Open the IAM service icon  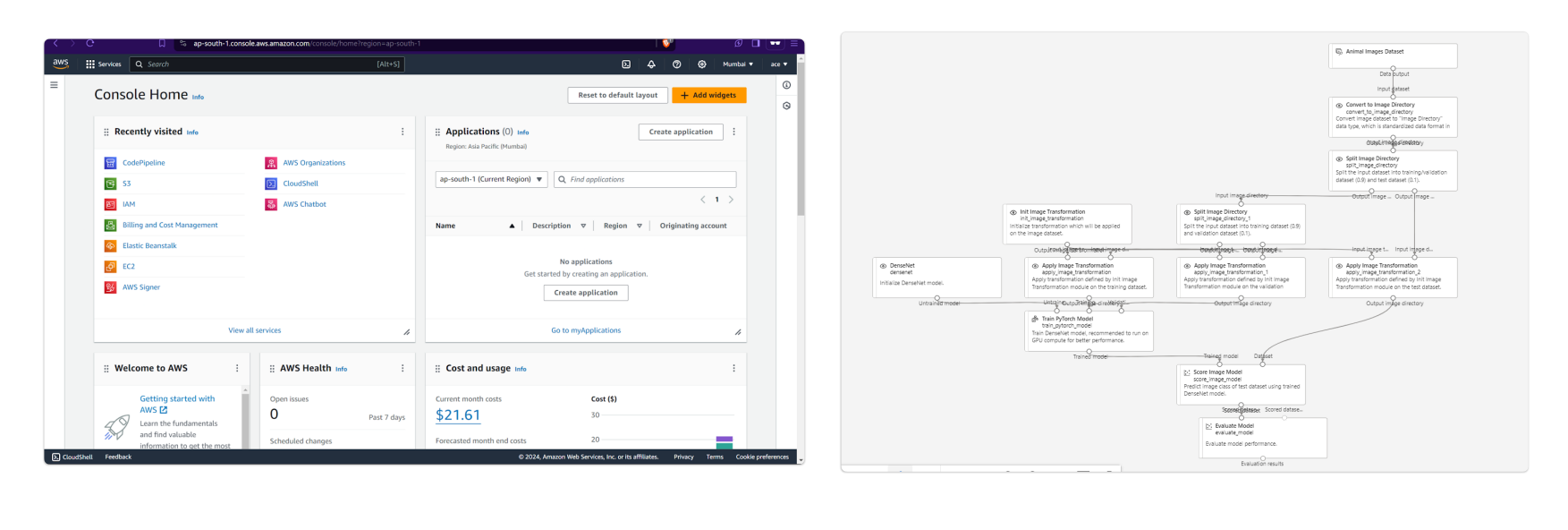110,204
